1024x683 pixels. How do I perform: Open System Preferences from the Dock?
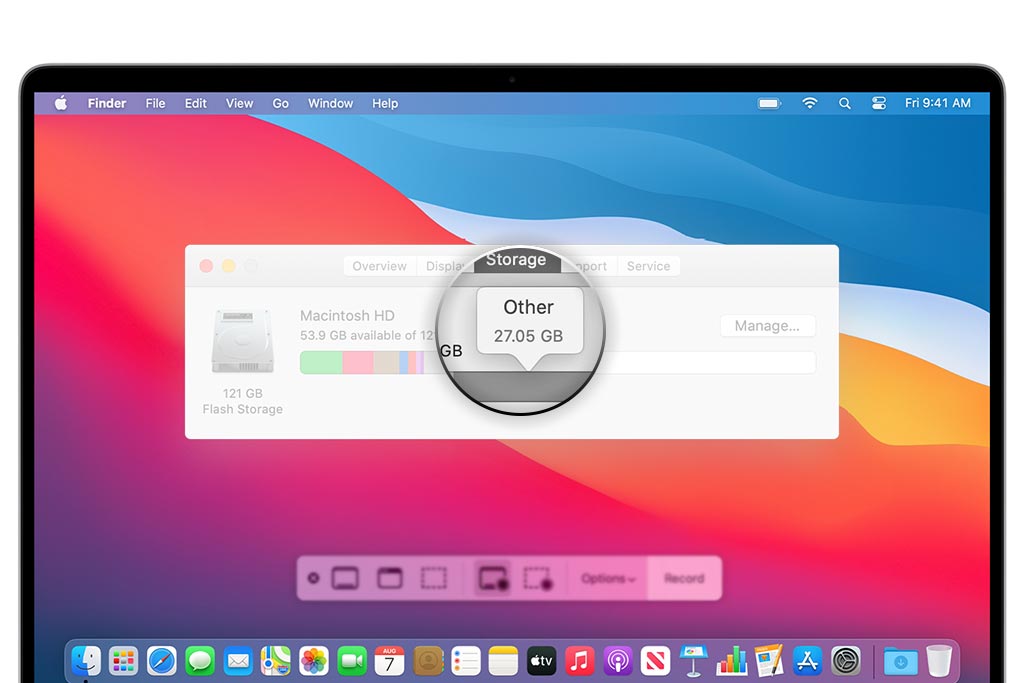click(x=846, y=661)
